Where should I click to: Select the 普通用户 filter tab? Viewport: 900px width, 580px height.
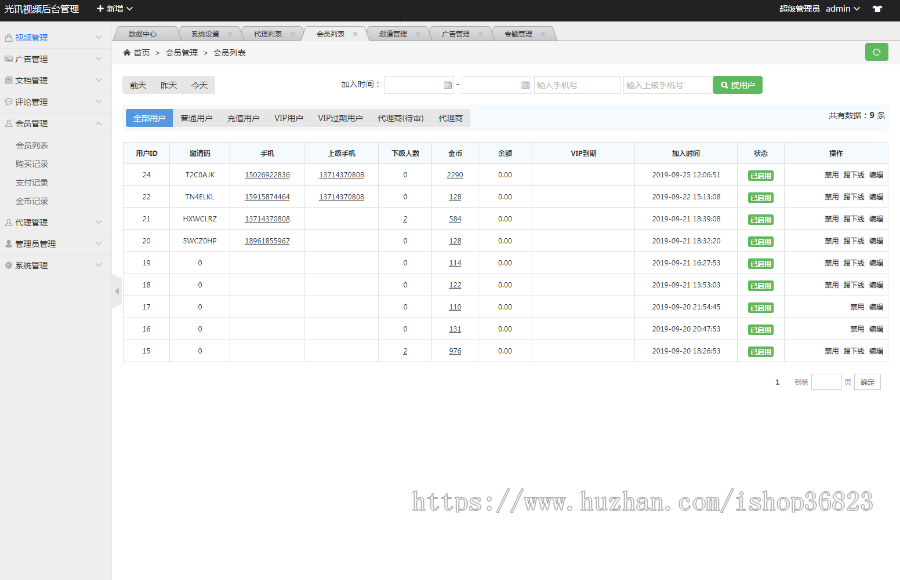pos(196,118)
